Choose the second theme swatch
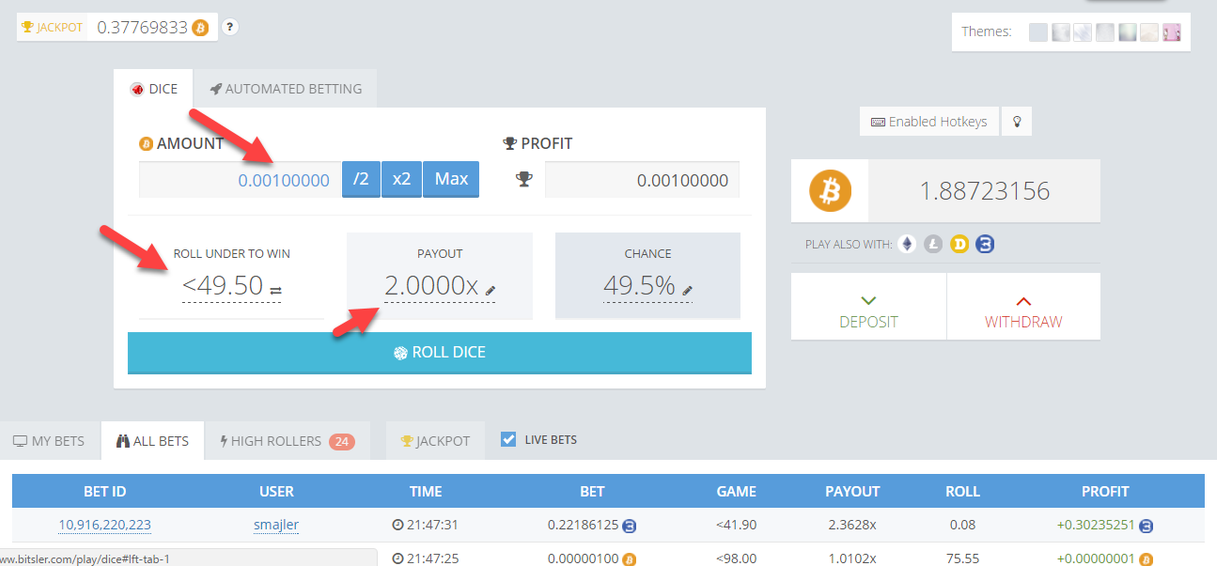 point(1061,32)
